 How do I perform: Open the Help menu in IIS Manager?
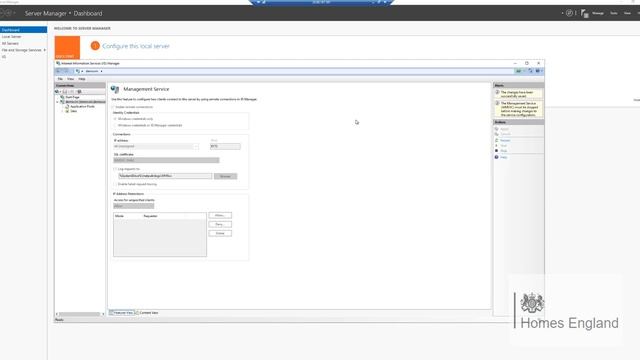(82, 79)
